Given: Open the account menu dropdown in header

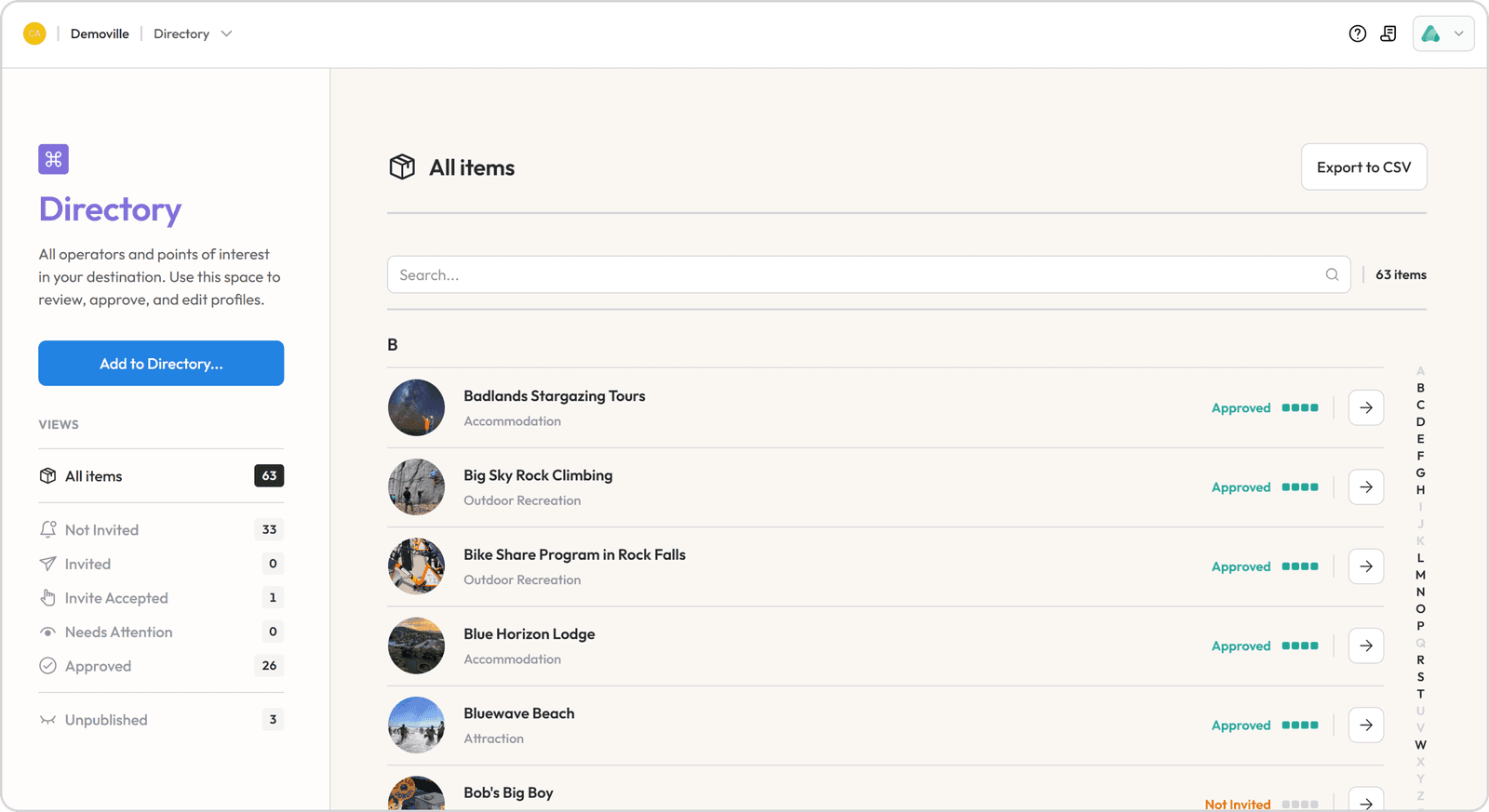Looking at the screenshot, I should 1443,33.
